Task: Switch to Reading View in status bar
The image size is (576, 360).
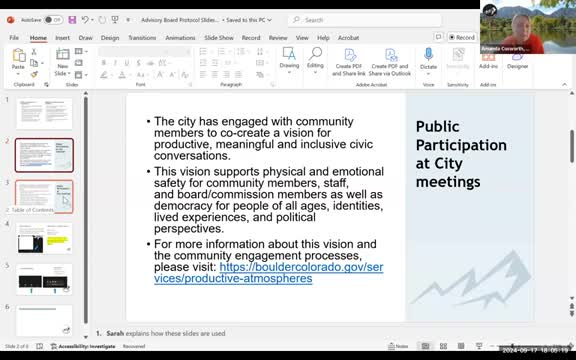Action: [461, 346]
